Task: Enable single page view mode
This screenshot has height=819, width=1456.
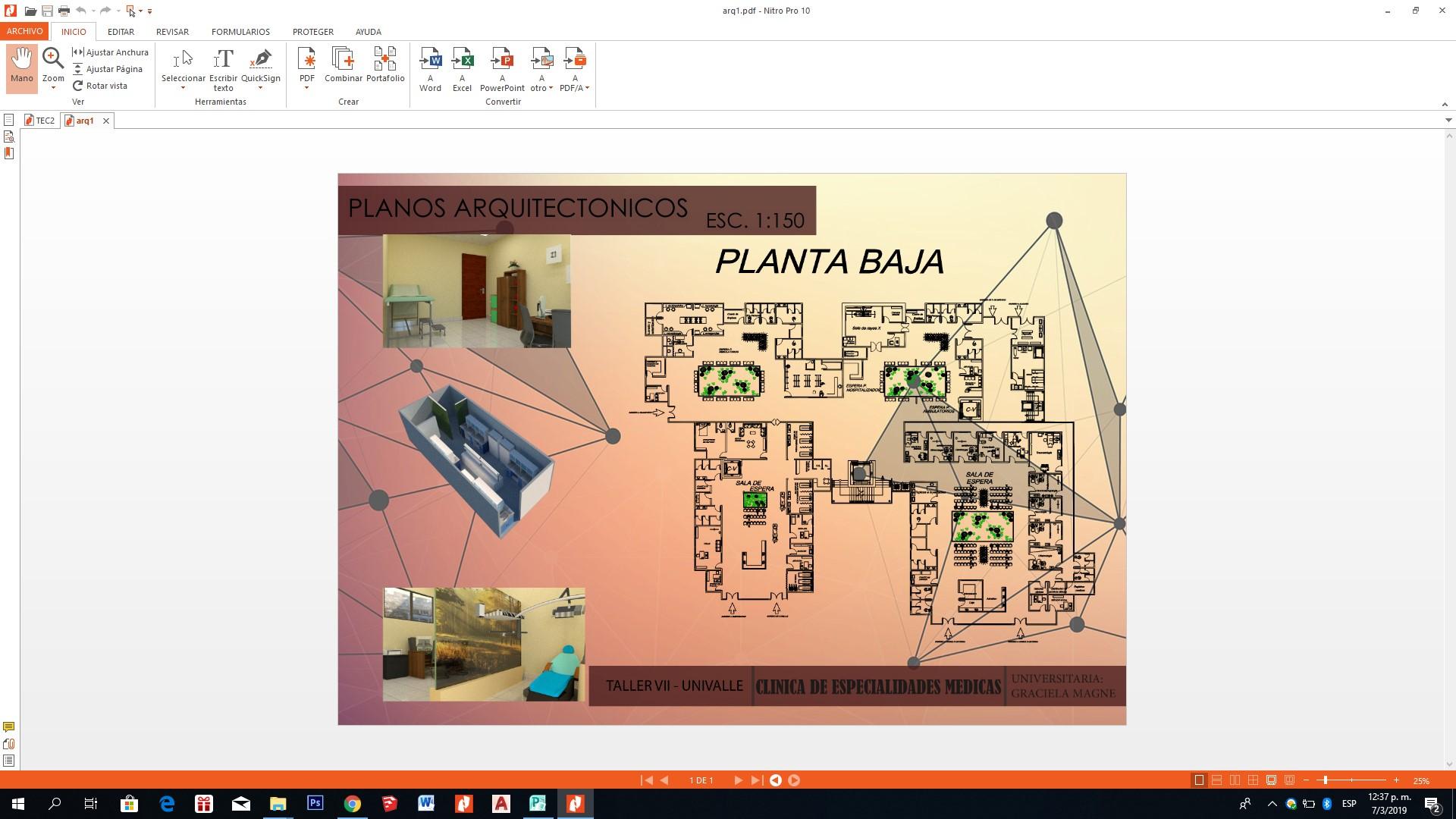Action: 1199,780
